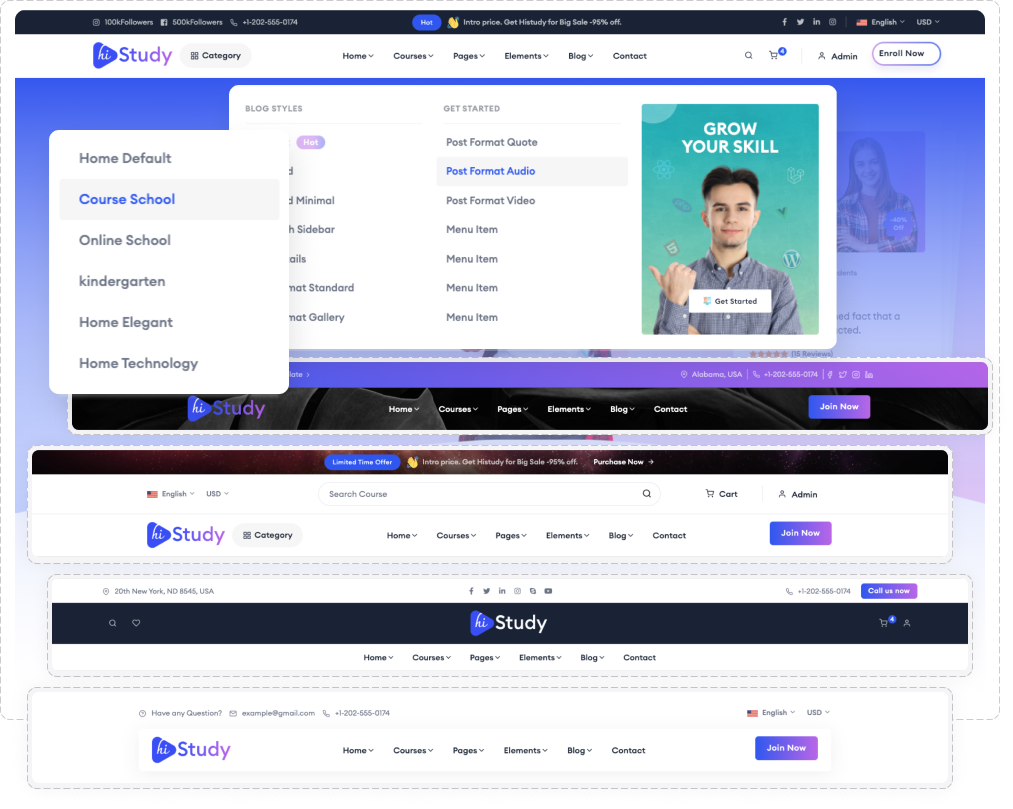Image resolution: width=1013 pixels, height=809 pixels.
Task: Click the user profile icon in dark centered-logo header
Action: pyautogui.click(x=907, y=623)
